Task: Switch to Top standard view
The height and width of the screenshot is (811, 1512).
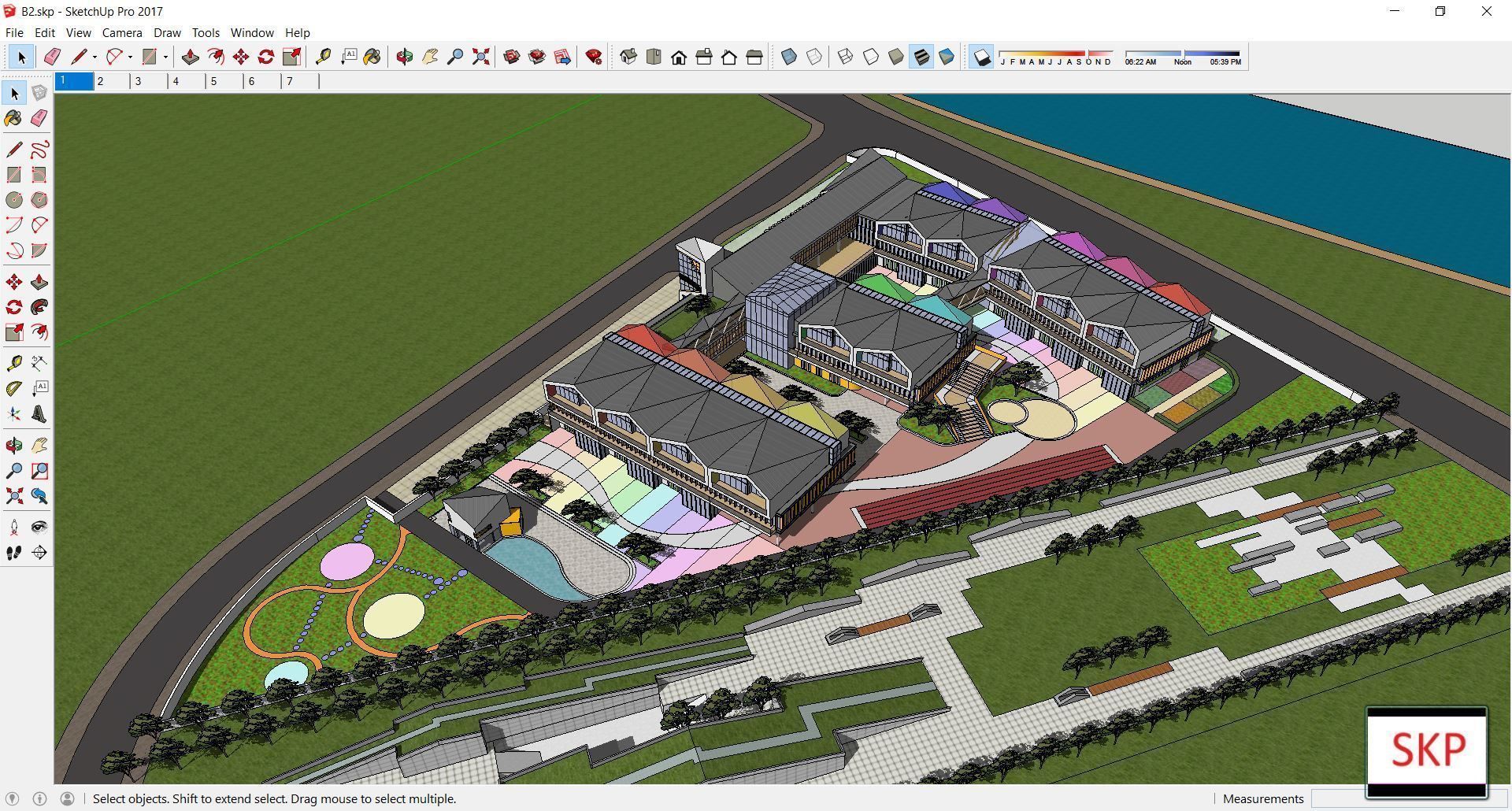Action: pyautogui.click(x=654, y=57)
